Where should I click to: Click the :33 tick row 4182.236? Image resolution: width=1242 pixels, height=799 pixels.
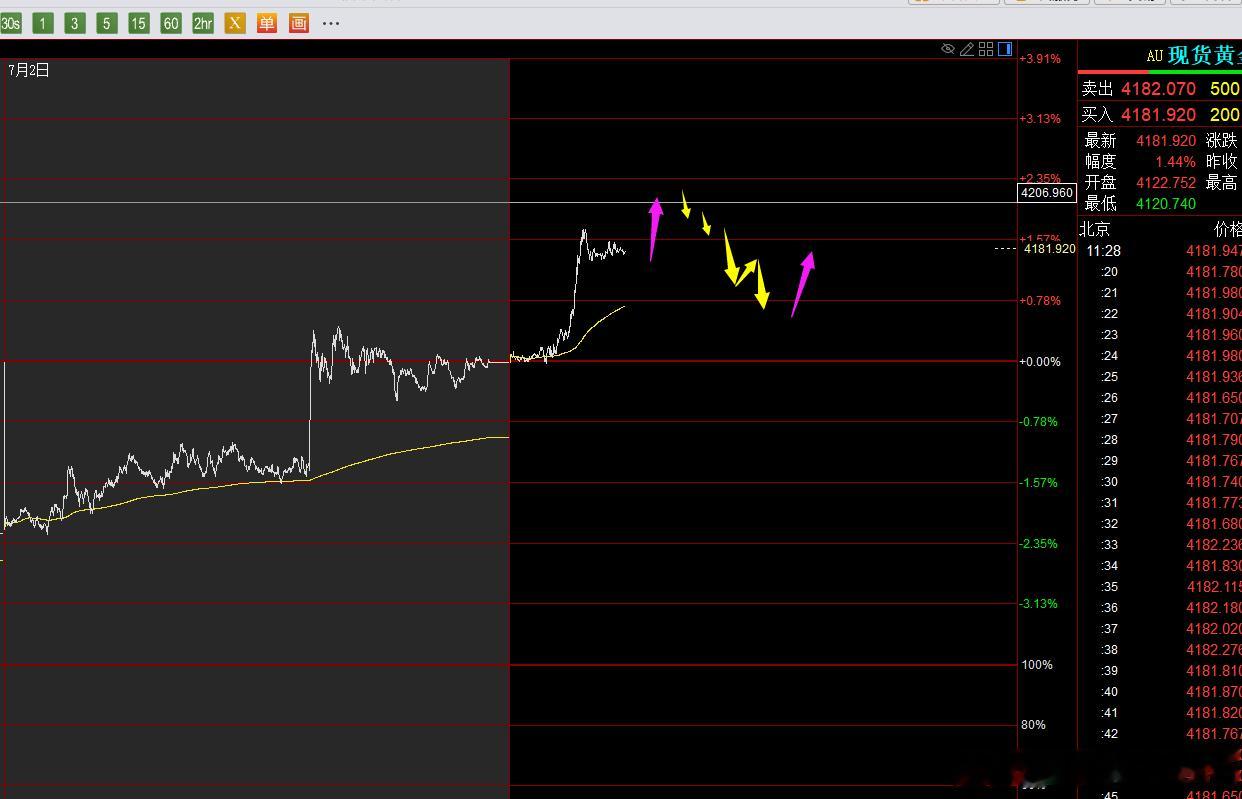pos(1160,545)
